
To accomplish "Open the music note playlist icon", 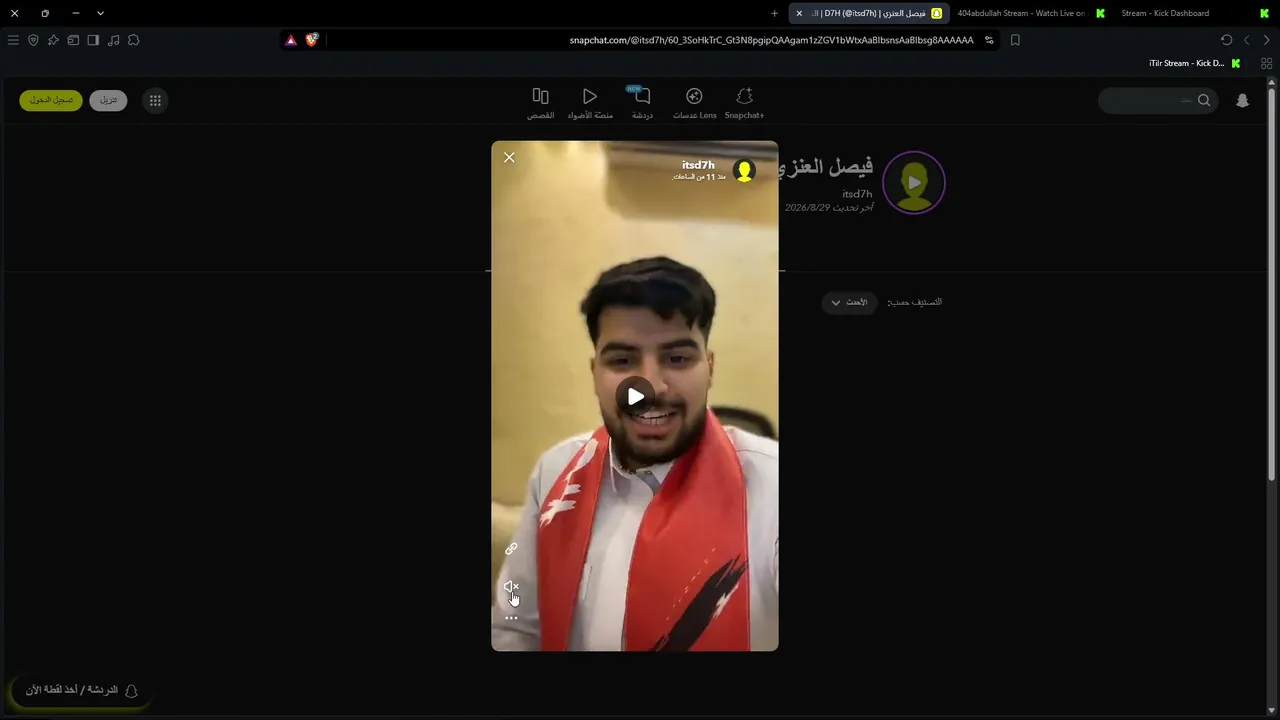I will coord(113,40).
